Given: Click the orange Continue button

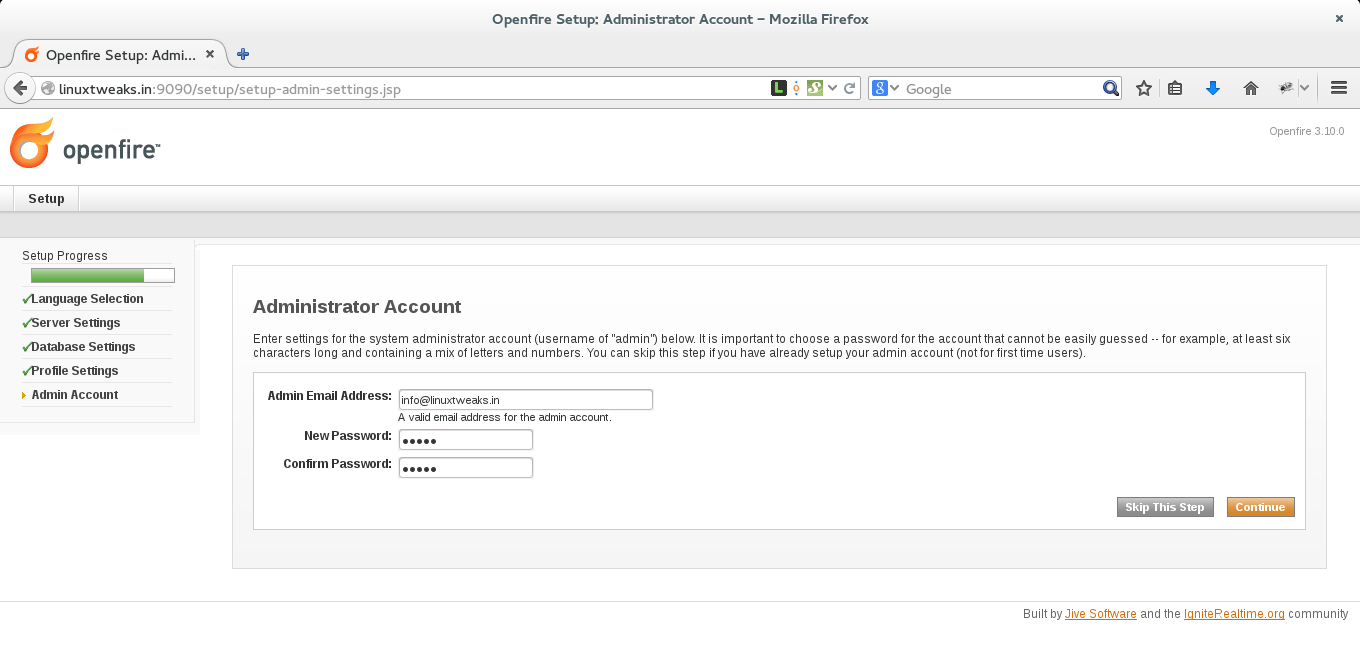Looking at the screenshot, I should (1260, 507).
